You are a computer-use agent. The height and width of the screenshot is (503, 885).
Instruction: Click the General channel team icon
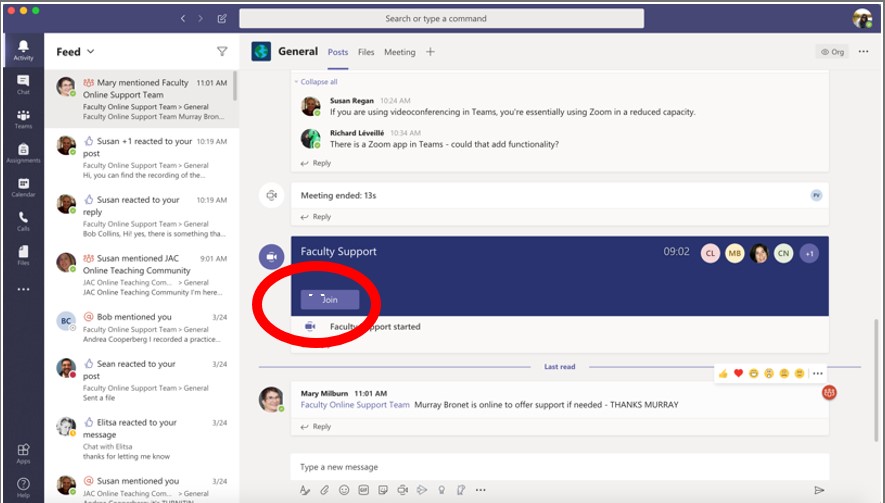261,51
